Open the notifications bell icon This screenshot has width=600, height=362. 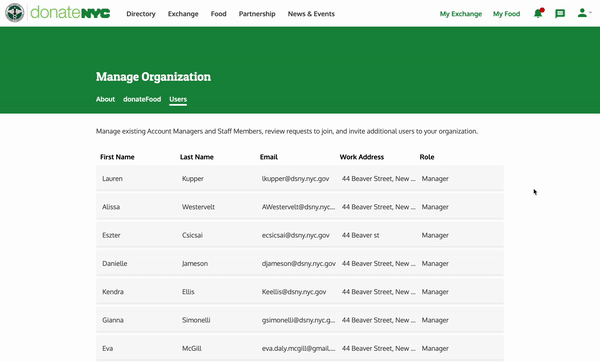[x=538, y=13]
